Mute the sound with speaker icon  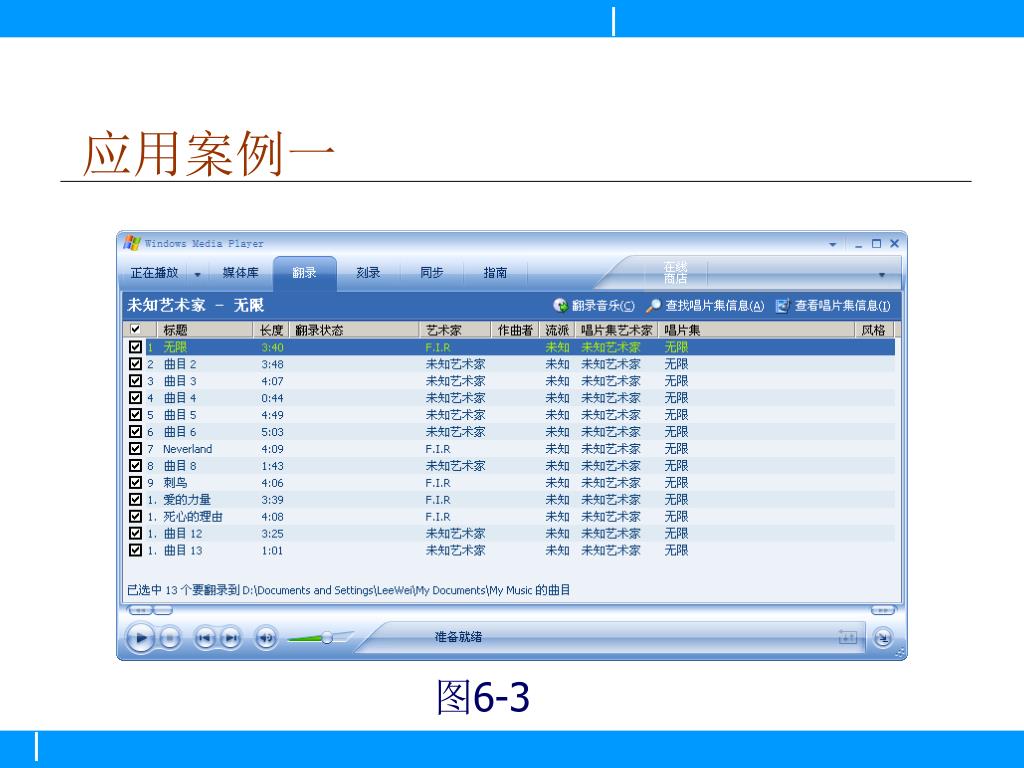[x=266, y=637]
